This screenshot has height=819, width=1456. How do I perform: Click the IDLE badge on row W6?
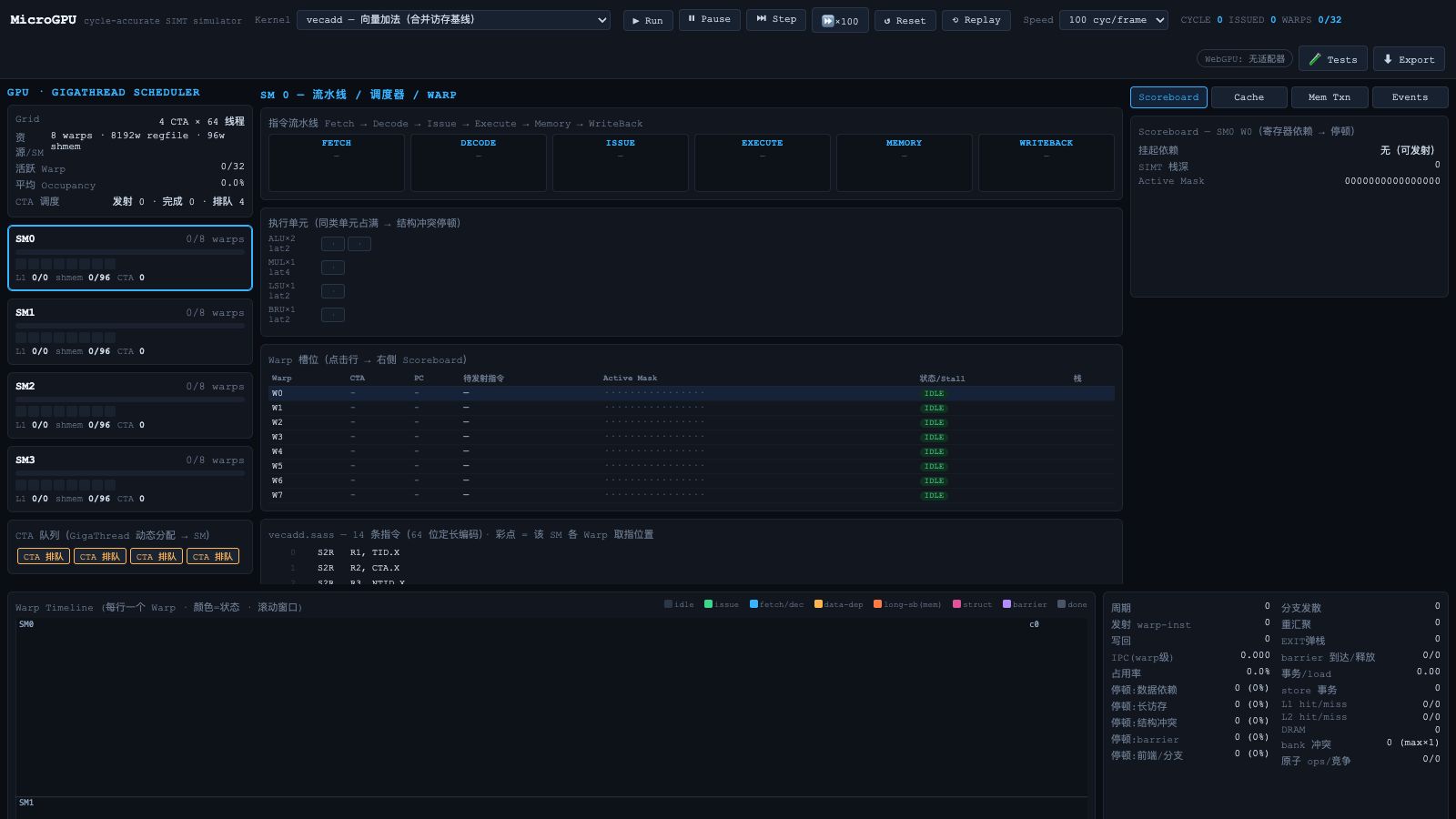pos(934,481)
